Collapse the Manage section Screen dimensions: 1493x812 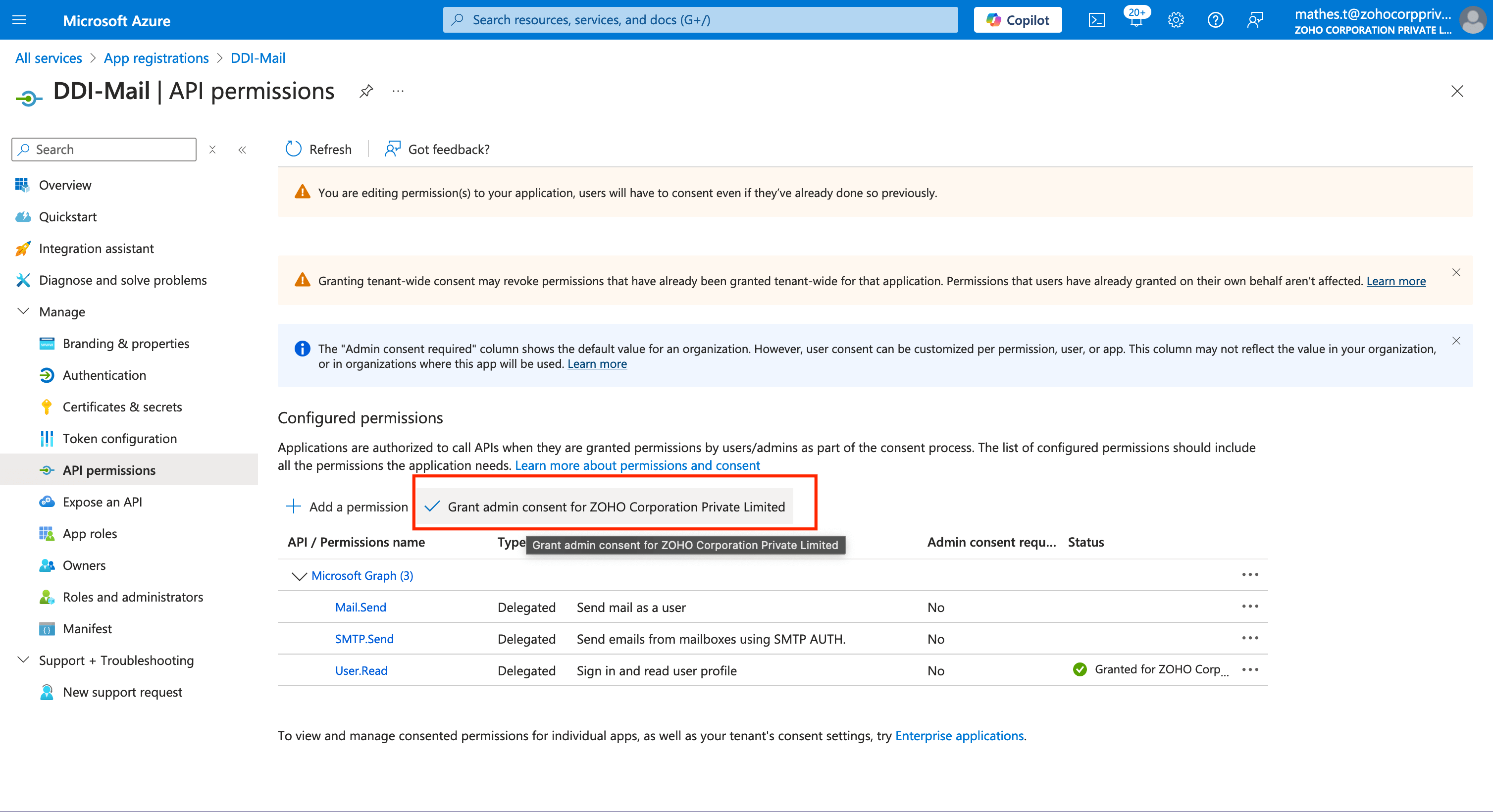coord(23,311)
